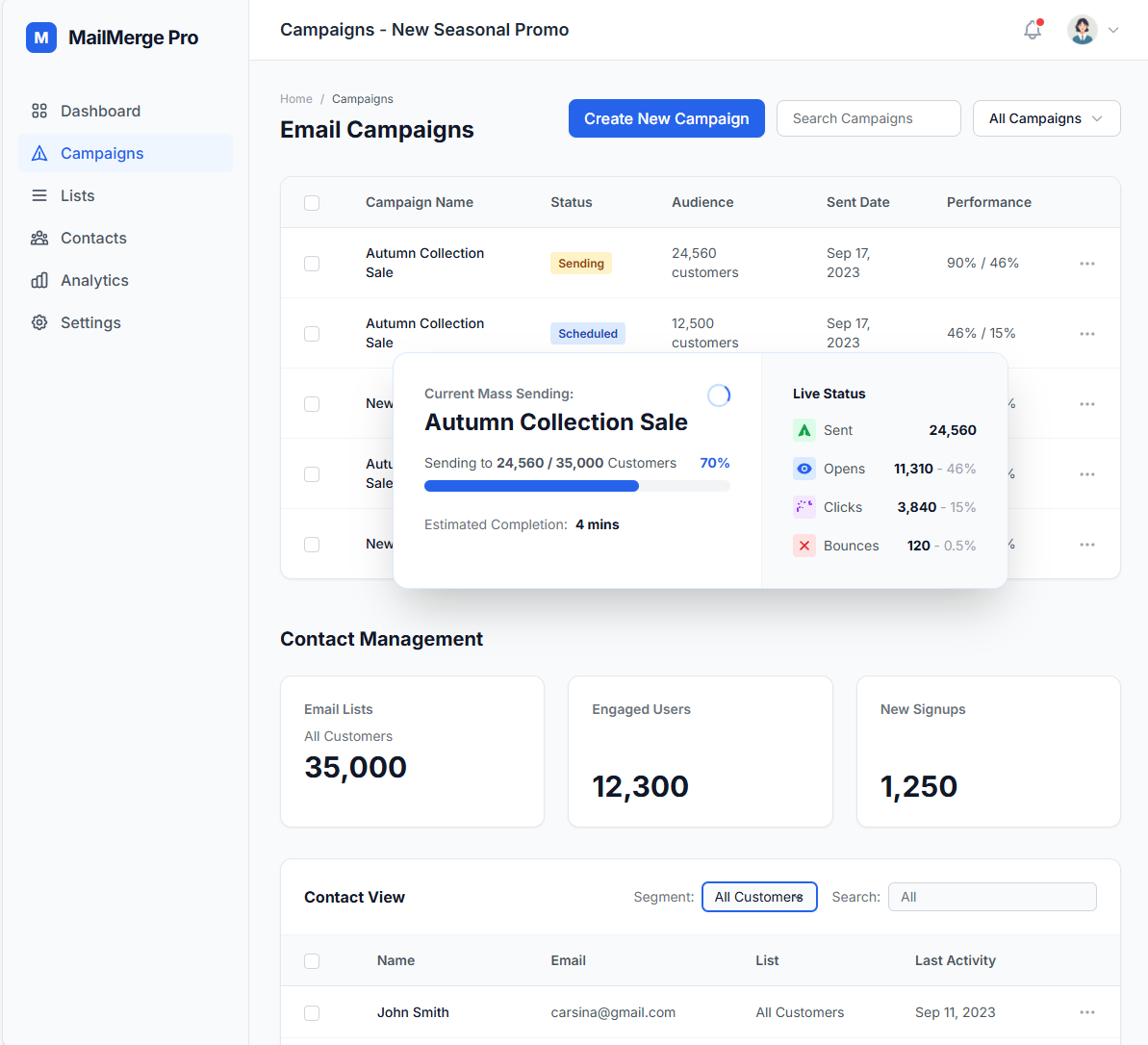
Task: Navigate using the Home breadcrumb
Action: pos(295,98)
